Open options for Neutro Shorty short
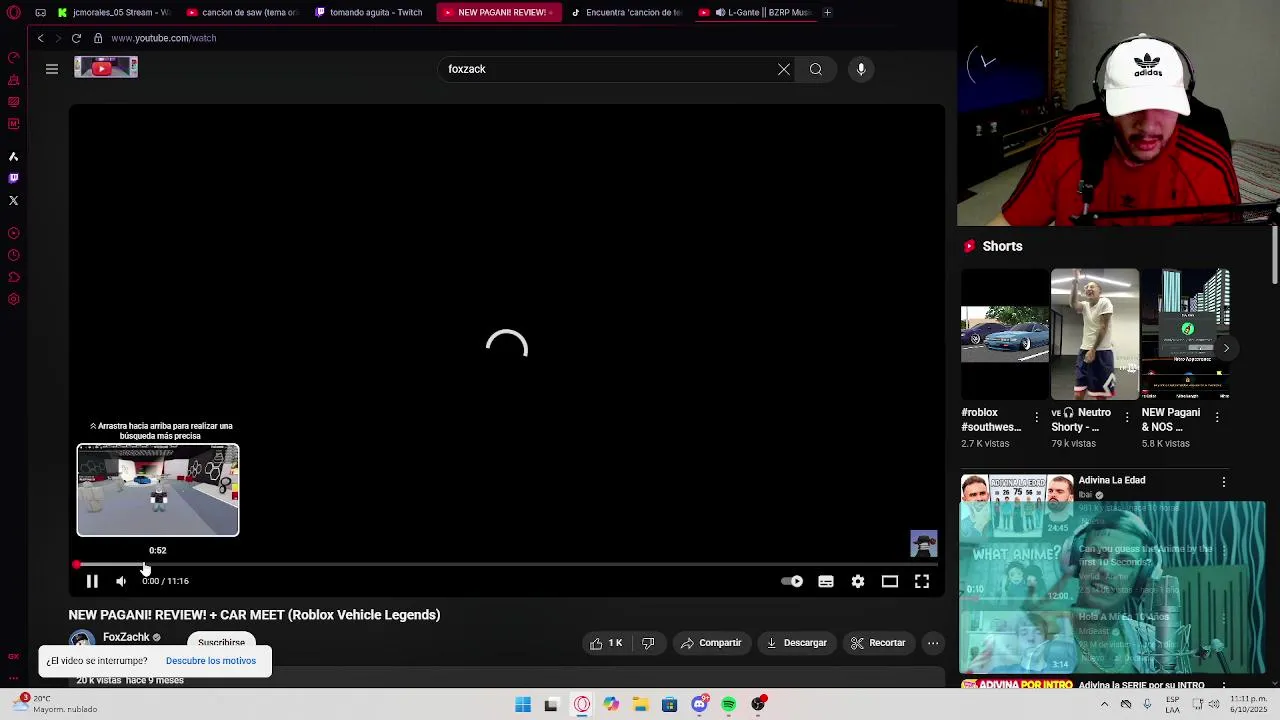This screenshot has height=720, width=1280. [1127, 417]
